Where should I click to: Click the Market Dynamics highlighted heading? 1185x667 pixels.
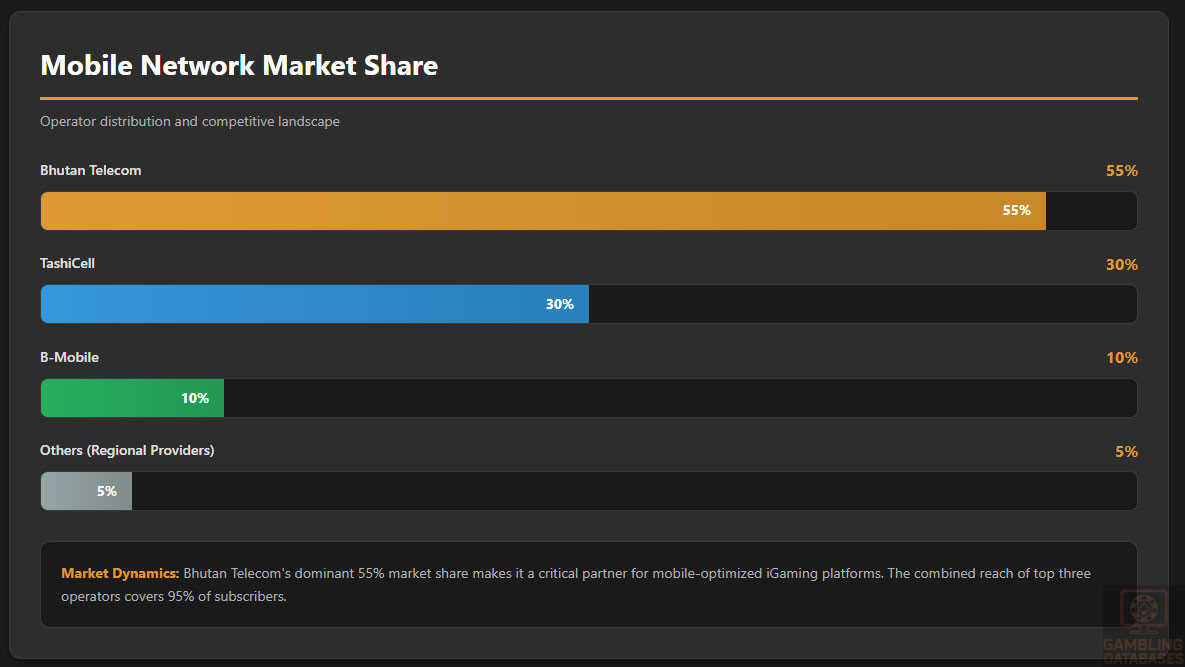point(120,574)
